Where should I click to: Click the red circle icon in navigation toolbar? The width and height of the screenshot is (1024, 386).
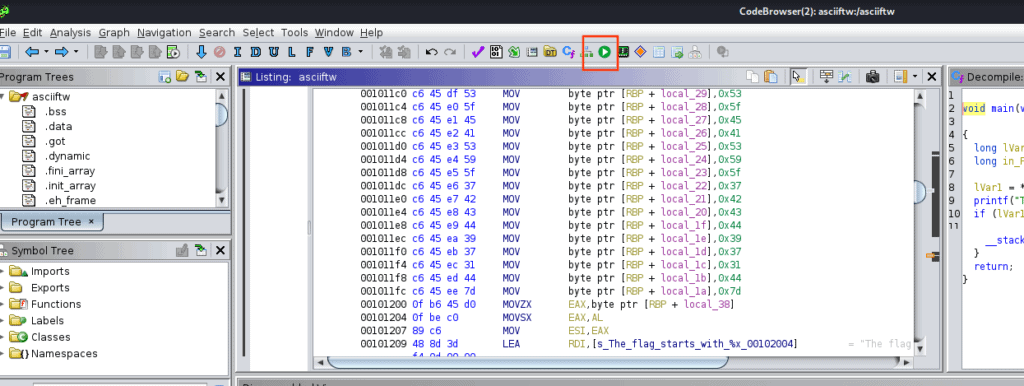click(219, 52)
